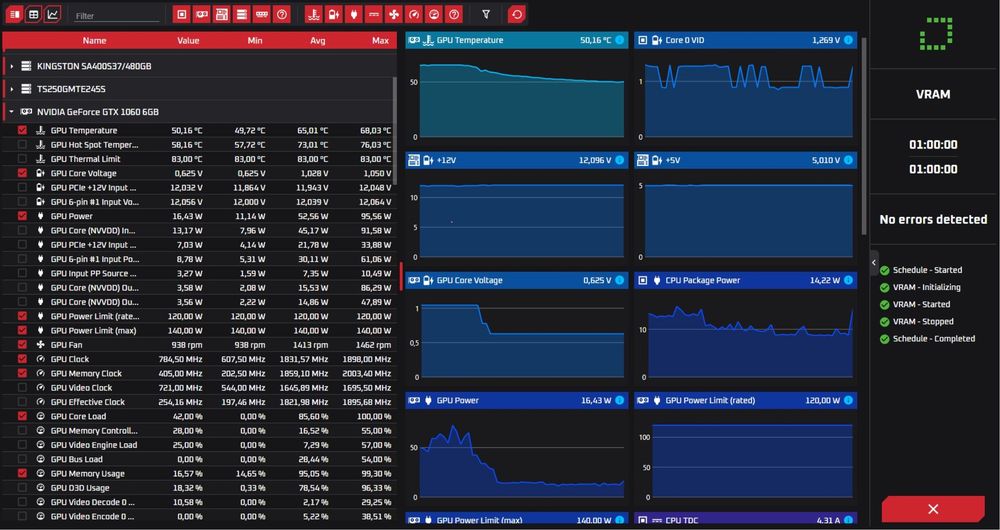Select the GPU Temperature graph header
This screenshot has width=1000, height=530.
click(517, 40)
